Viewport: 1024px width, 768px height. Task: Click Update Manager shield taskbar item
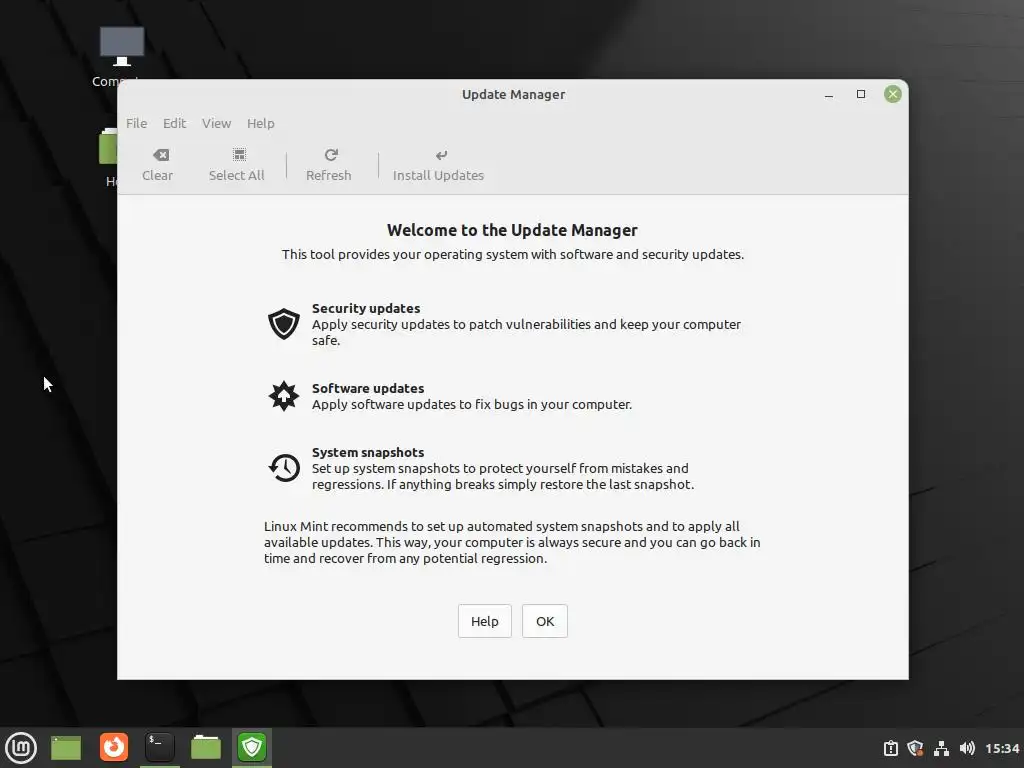[251, 747]
